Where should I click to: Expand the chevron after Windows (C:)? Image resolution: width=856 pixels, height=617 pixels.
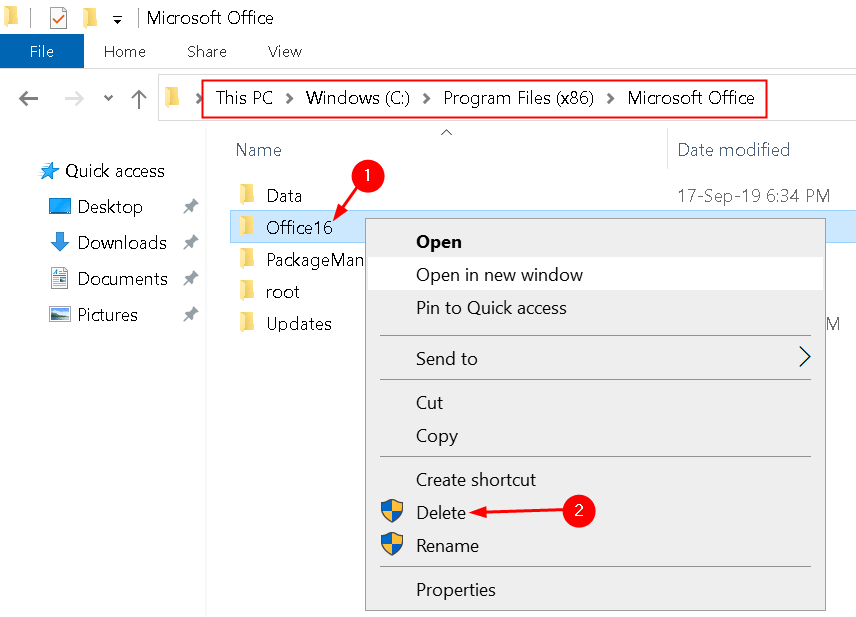point(426,99)
